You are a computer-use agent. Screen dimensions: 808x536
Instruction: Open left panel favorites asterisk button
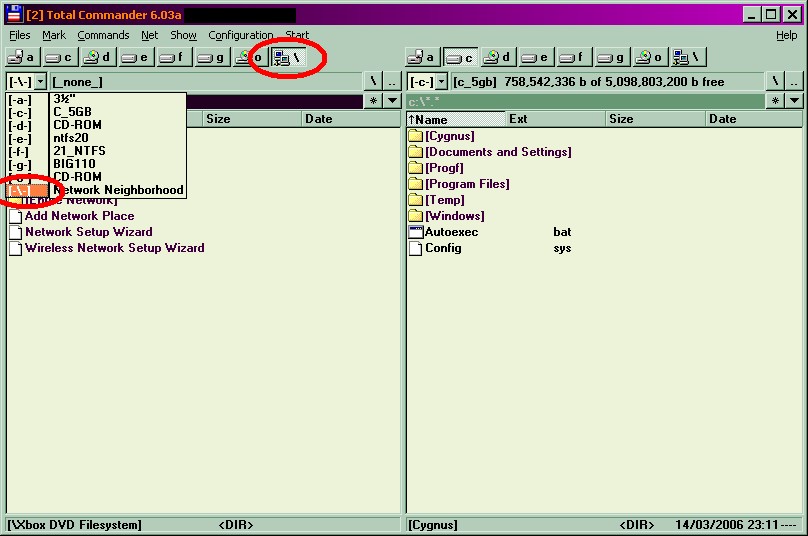pos(373,100)
